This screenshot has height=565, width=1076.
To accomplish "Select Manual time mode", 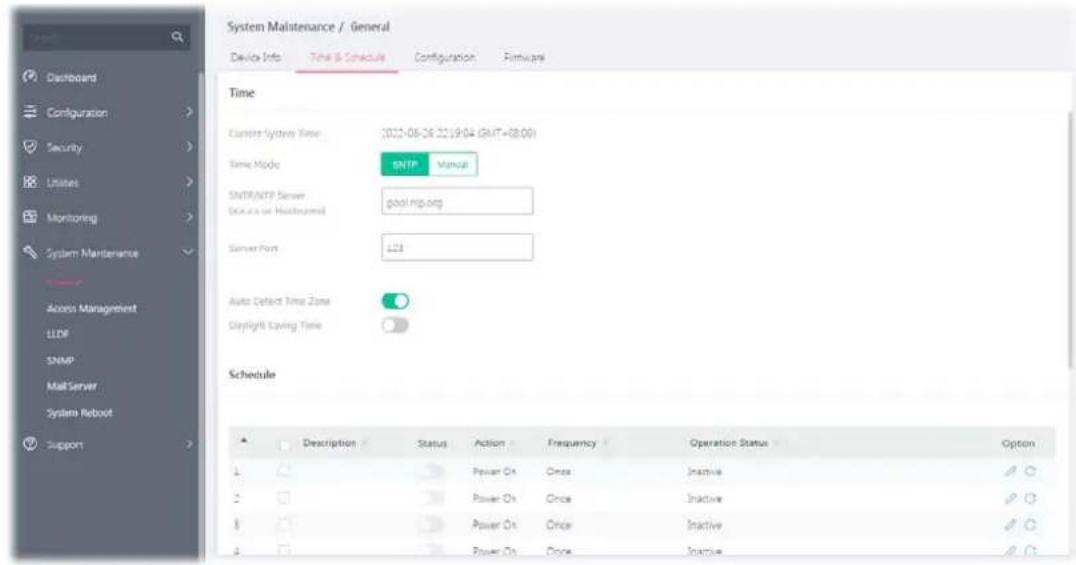I will (453, 165).
